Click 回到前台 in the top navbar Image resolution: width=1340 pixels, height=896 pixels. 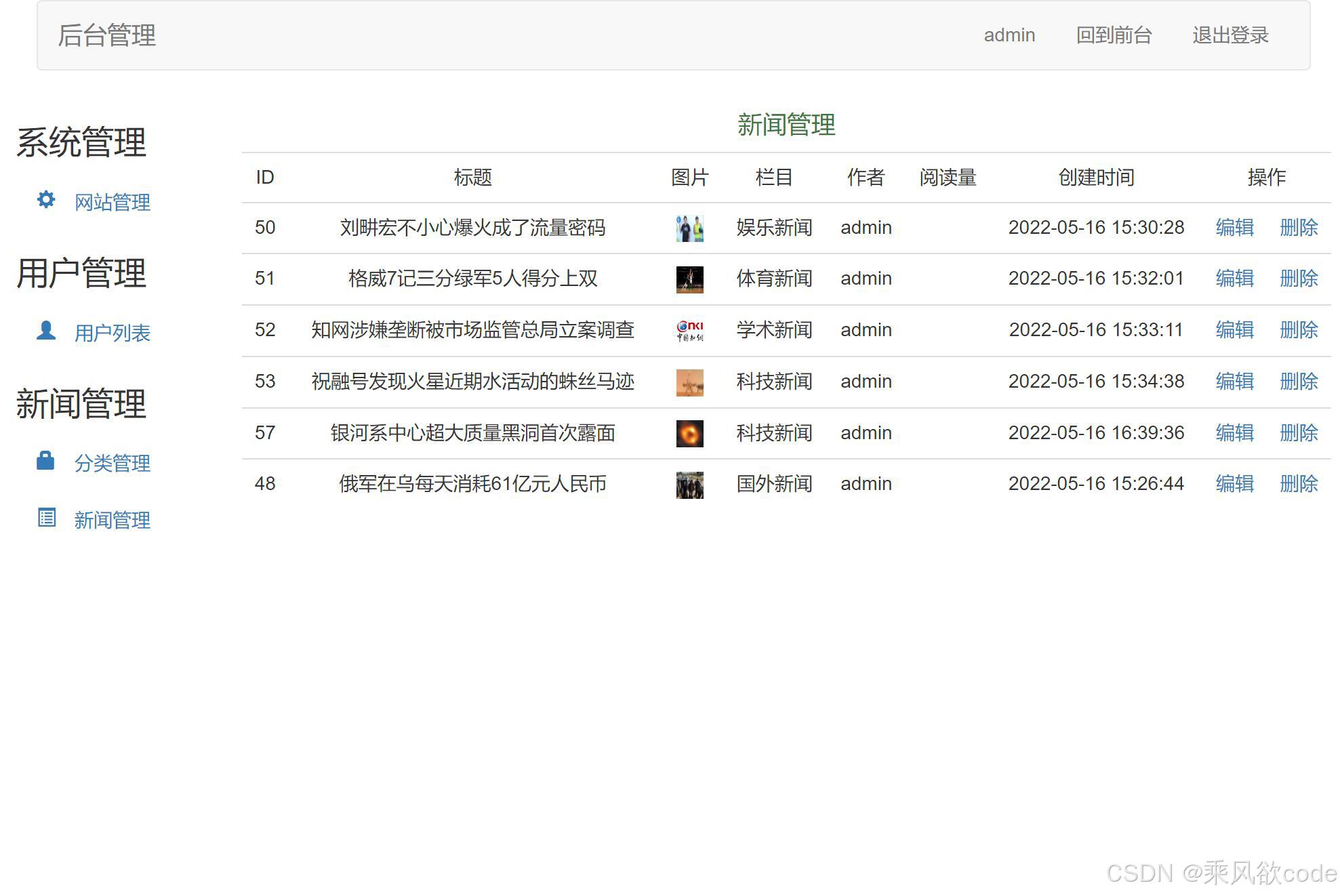(x=1114, y=35)
